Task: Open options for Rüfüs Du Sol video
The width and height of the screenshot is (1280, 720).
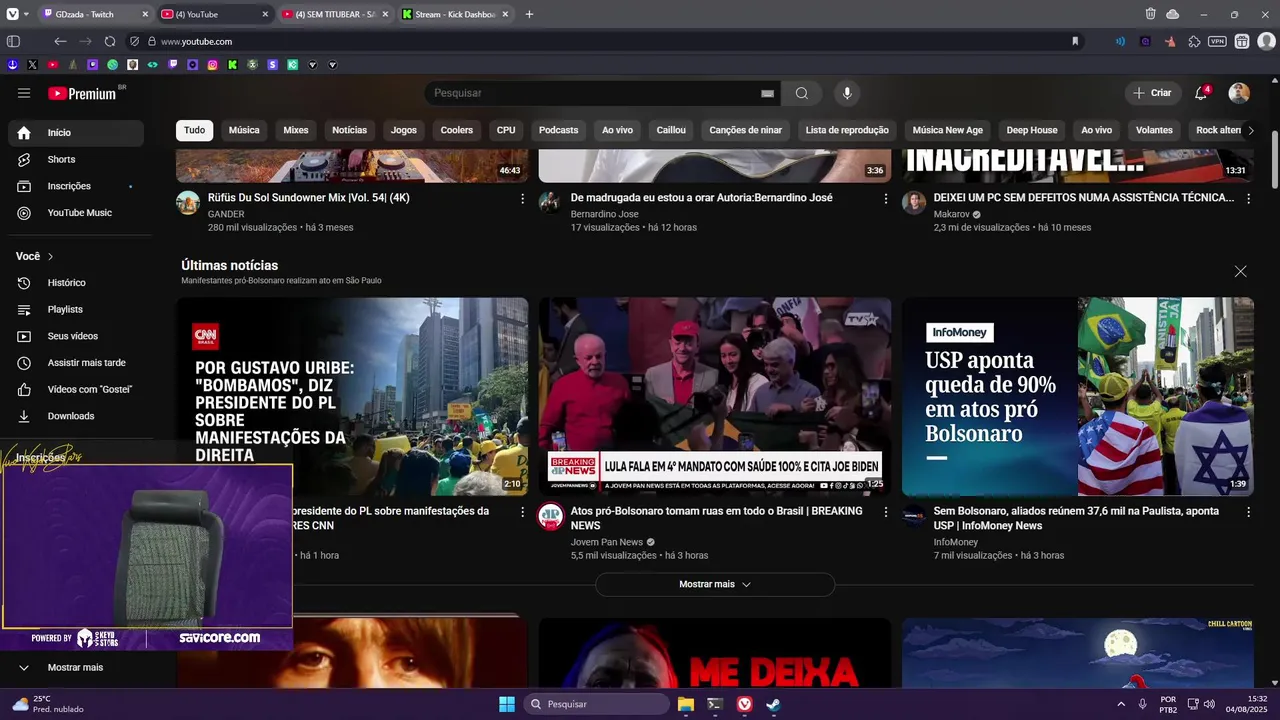Action: click(x=522, y=199)
